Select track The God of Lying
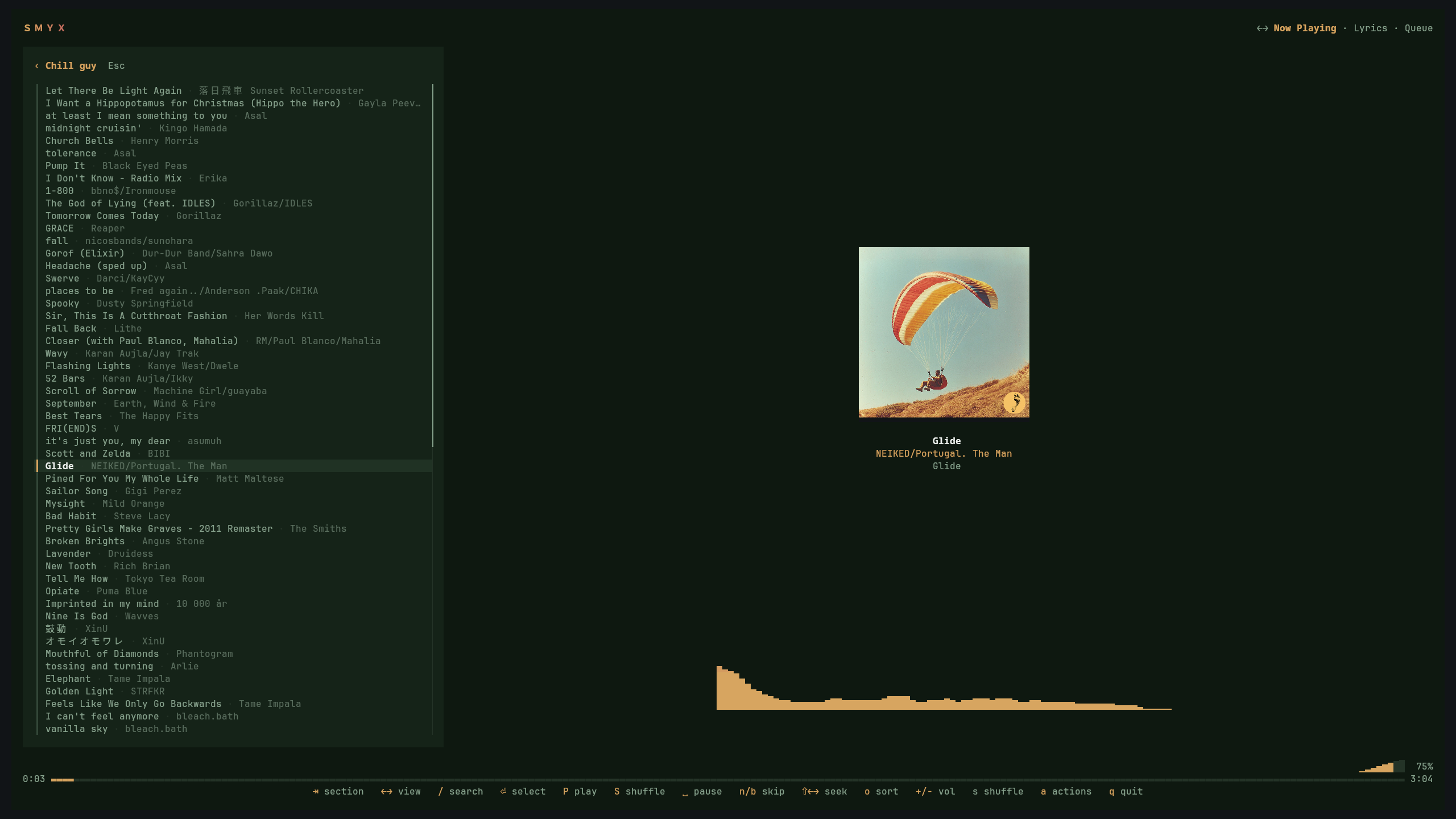The width and height of the screenshot is (1456, 819). coord(234,204)
